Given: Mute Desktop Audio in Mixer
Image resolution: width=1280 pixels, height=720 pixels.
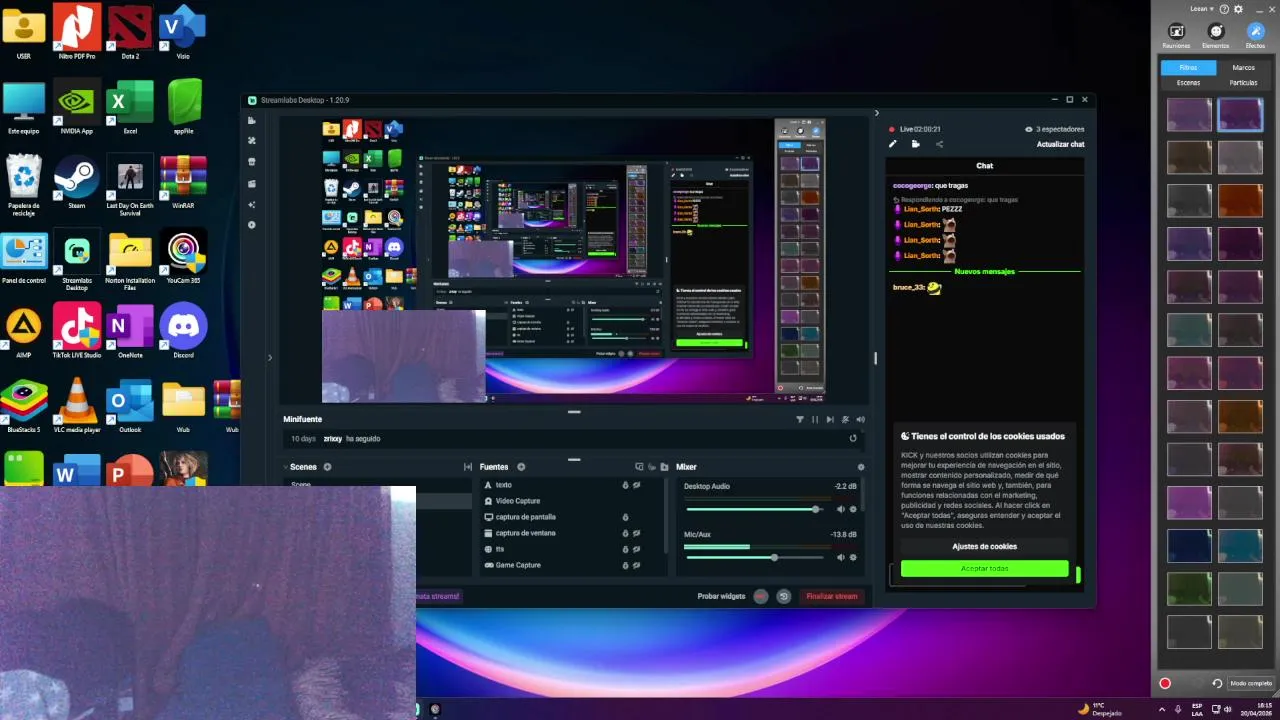Looking at the screenshot, I should point(840,509).
